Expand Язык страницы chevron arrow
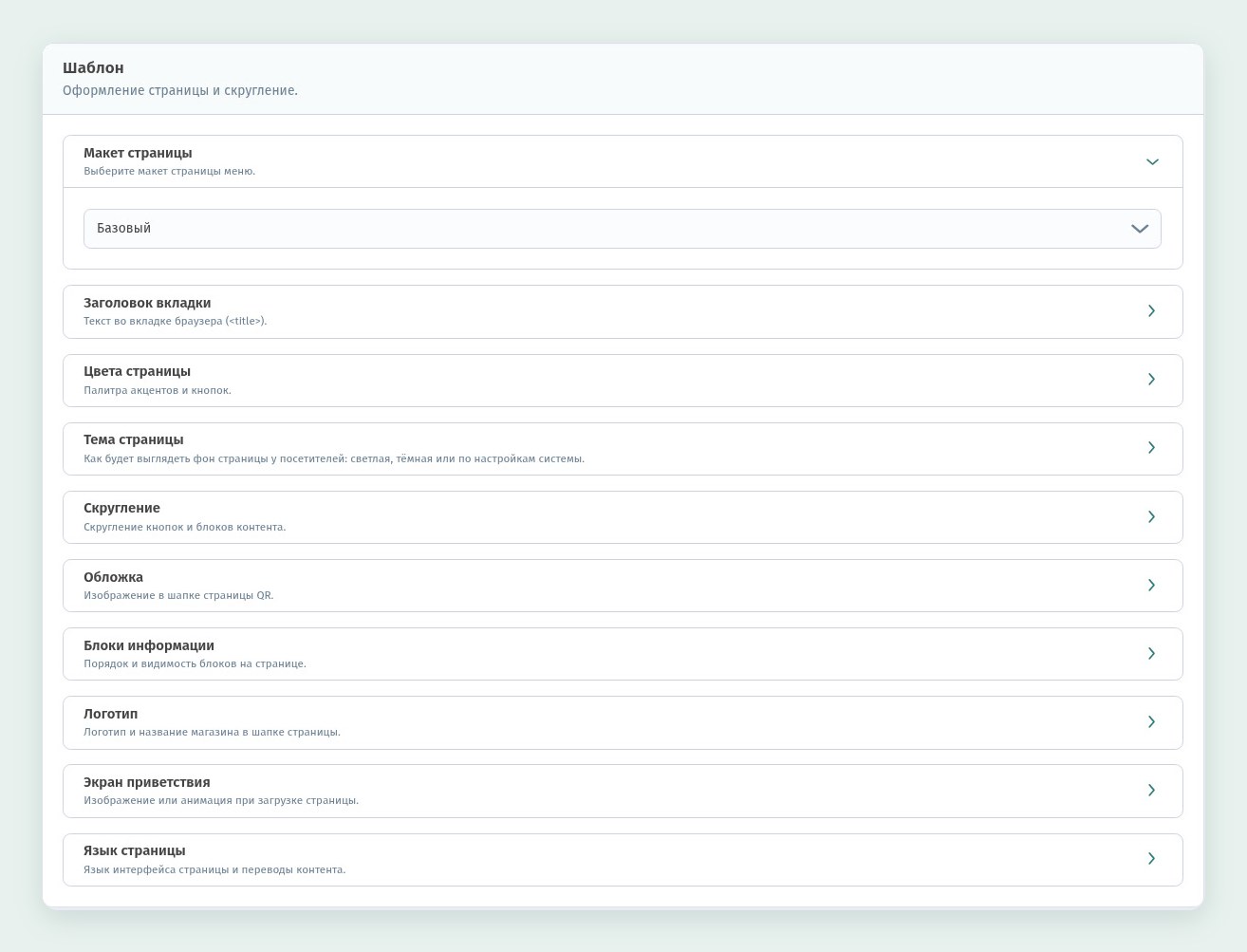 coord(1151,859)
